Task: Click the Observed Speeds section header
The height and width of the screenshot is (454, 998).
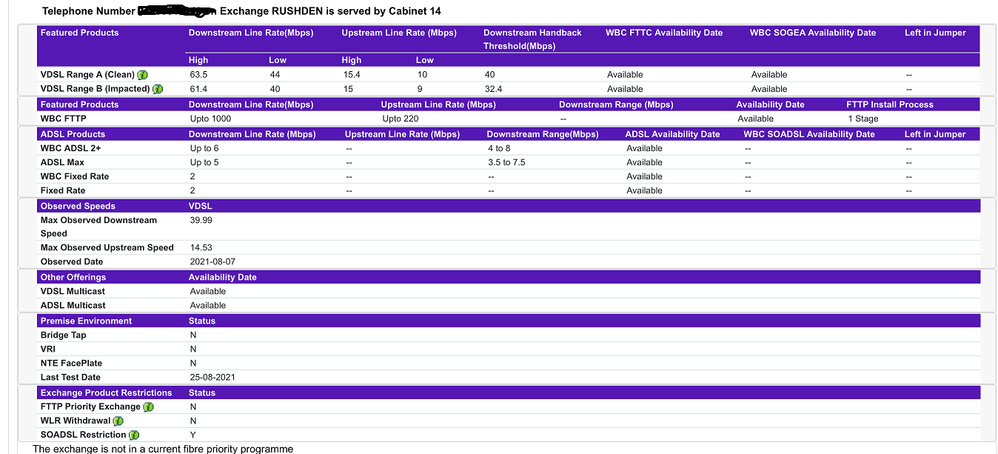Action: coord(77,206)
